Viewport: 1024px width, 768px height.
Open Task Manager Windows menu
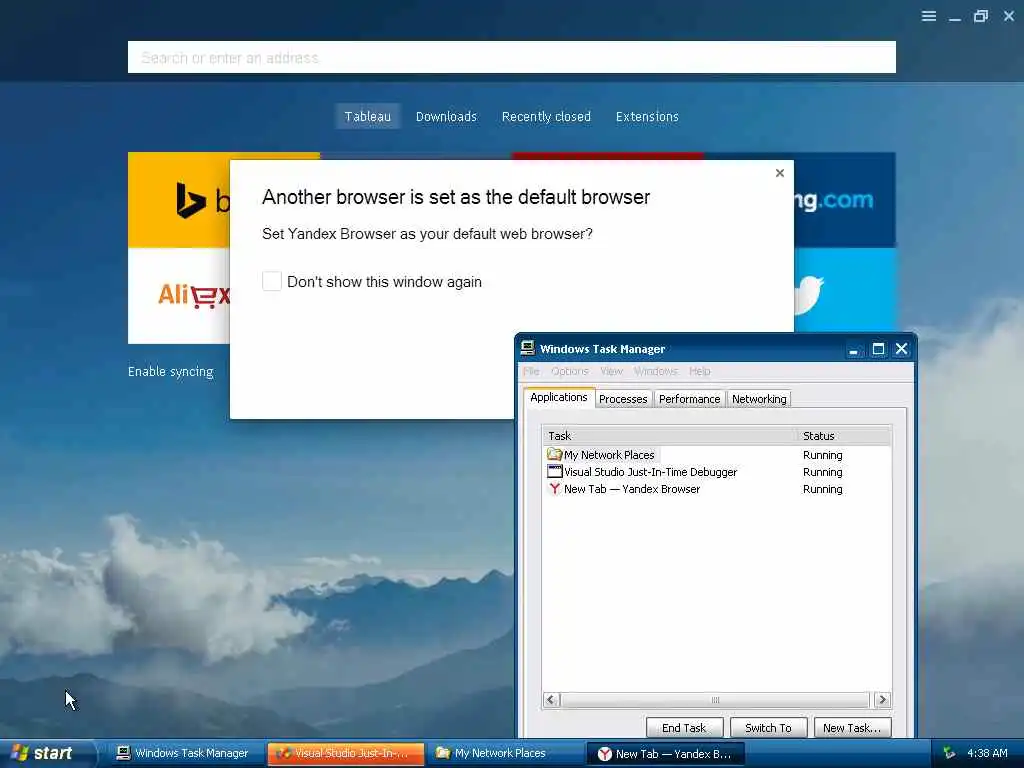point(655,371)
